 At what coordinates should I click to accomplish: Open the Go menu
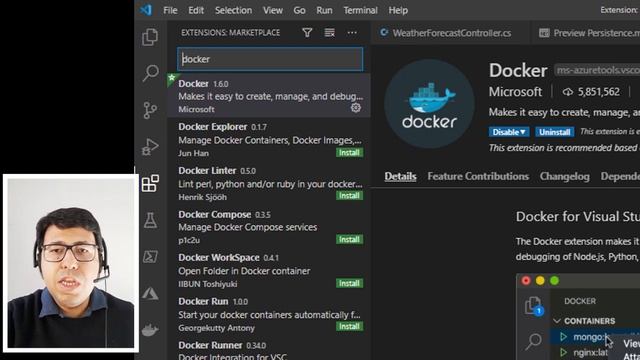point(299,10)
